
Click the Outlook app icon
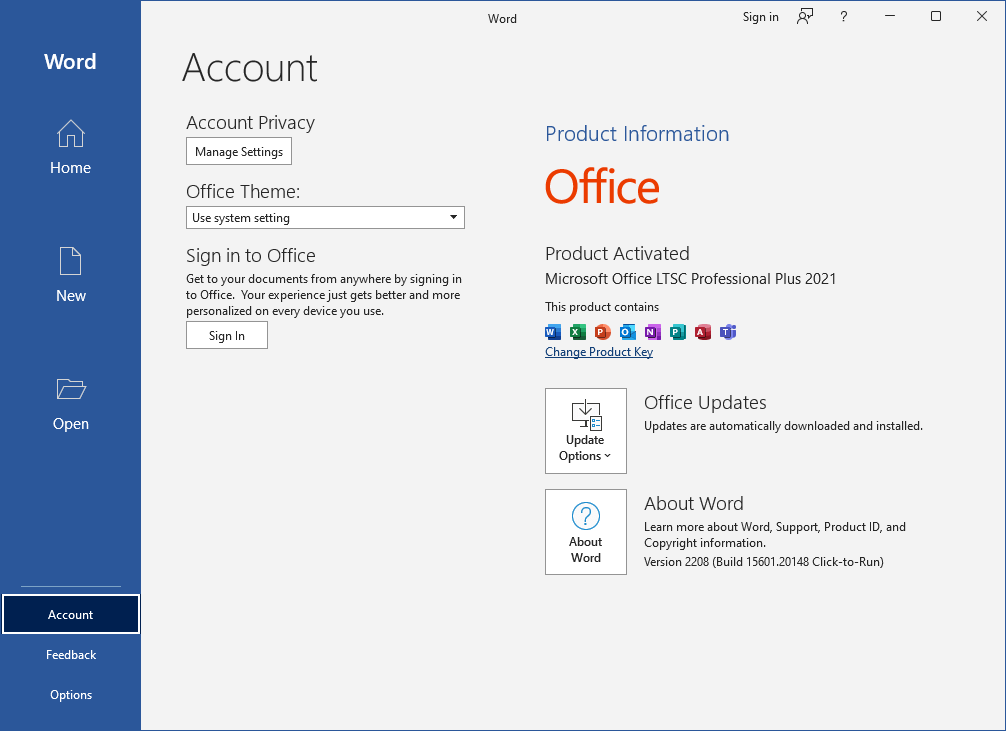(627, 332)
